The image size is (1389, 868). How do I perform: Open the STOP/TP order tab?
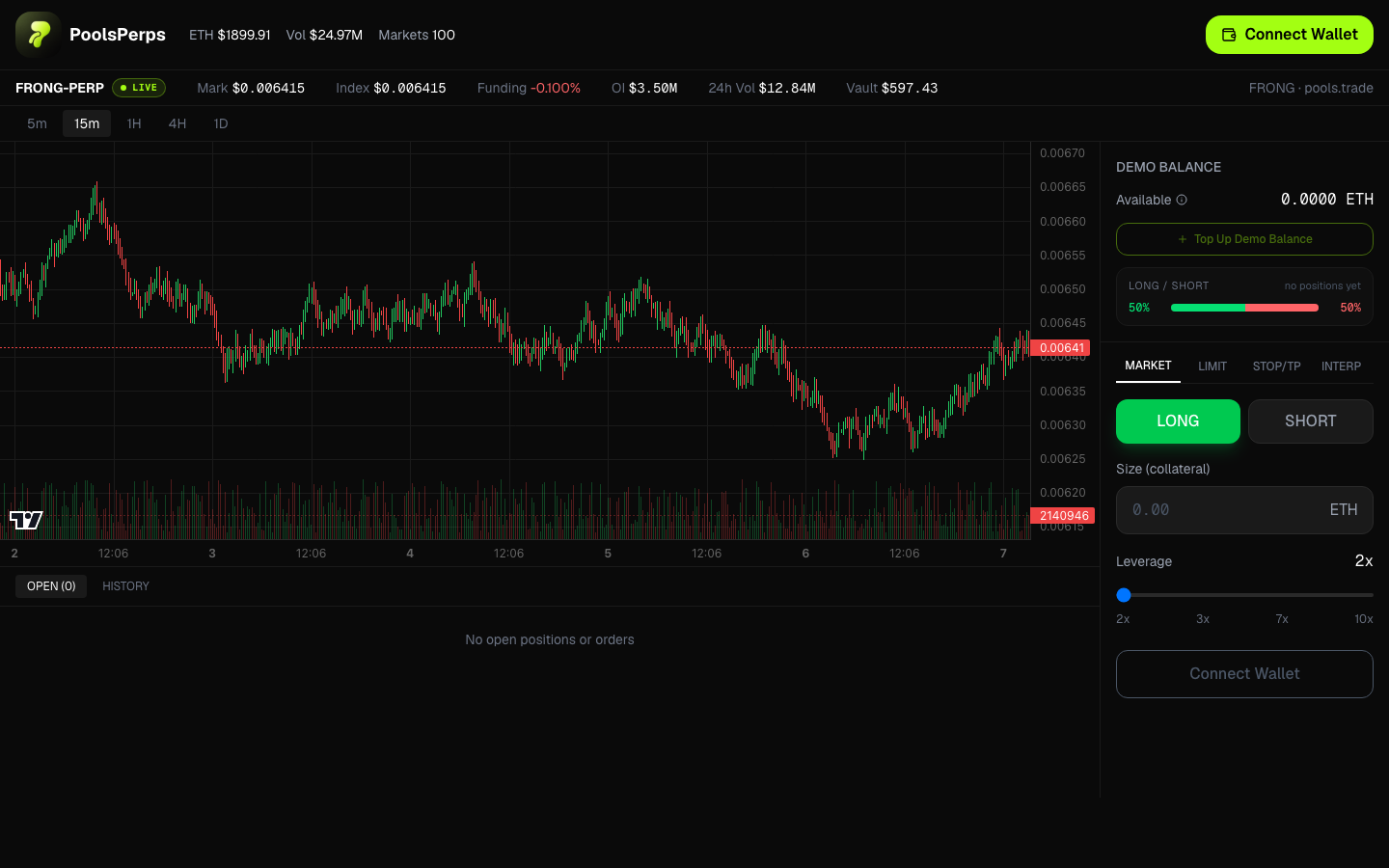point(1276,366)
